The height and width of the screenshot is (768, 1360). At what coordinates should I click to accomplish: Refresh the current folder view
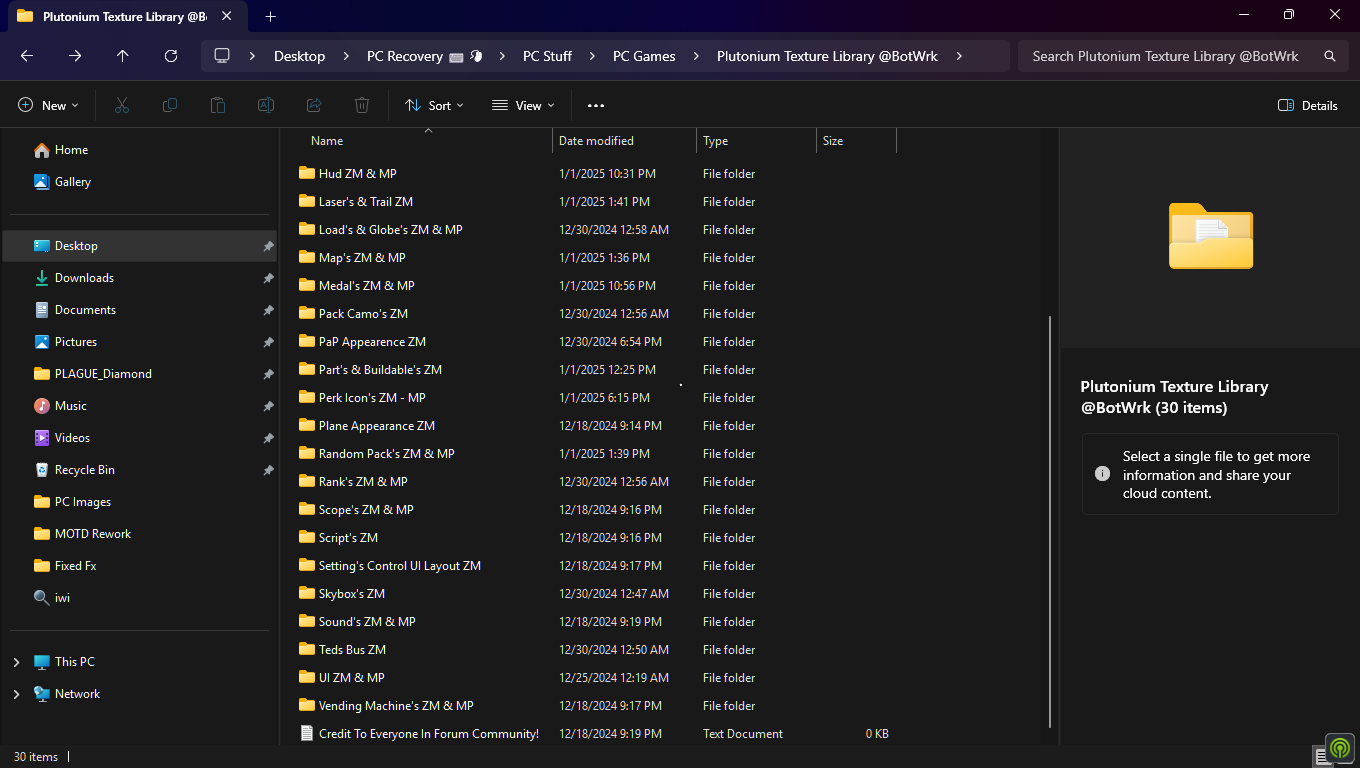pos(171,56)
